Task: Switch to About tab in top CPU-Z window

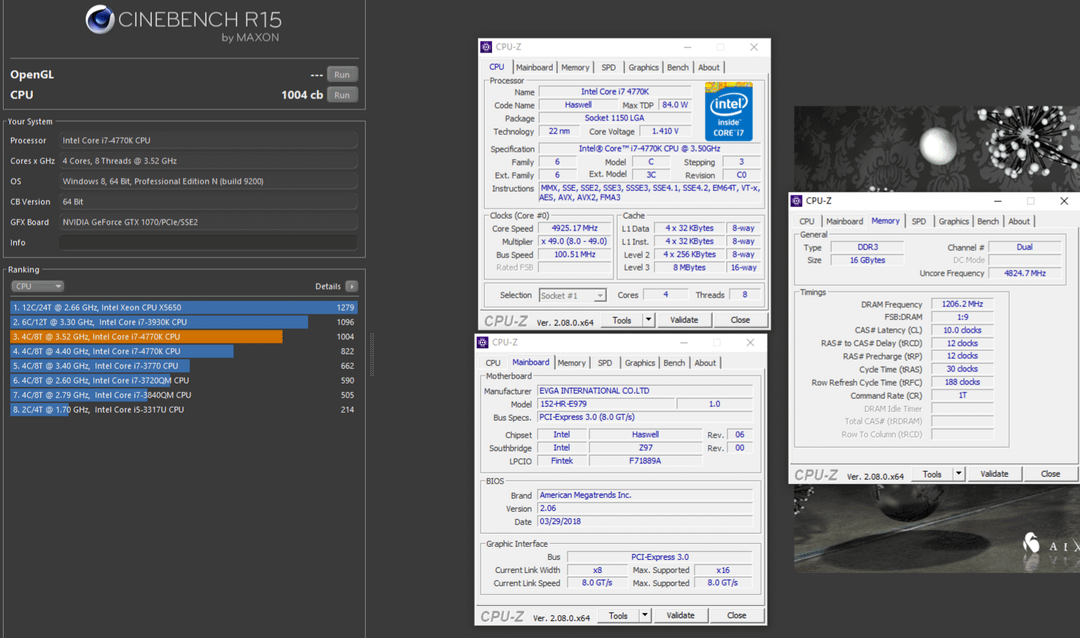Action: (709, 68)
